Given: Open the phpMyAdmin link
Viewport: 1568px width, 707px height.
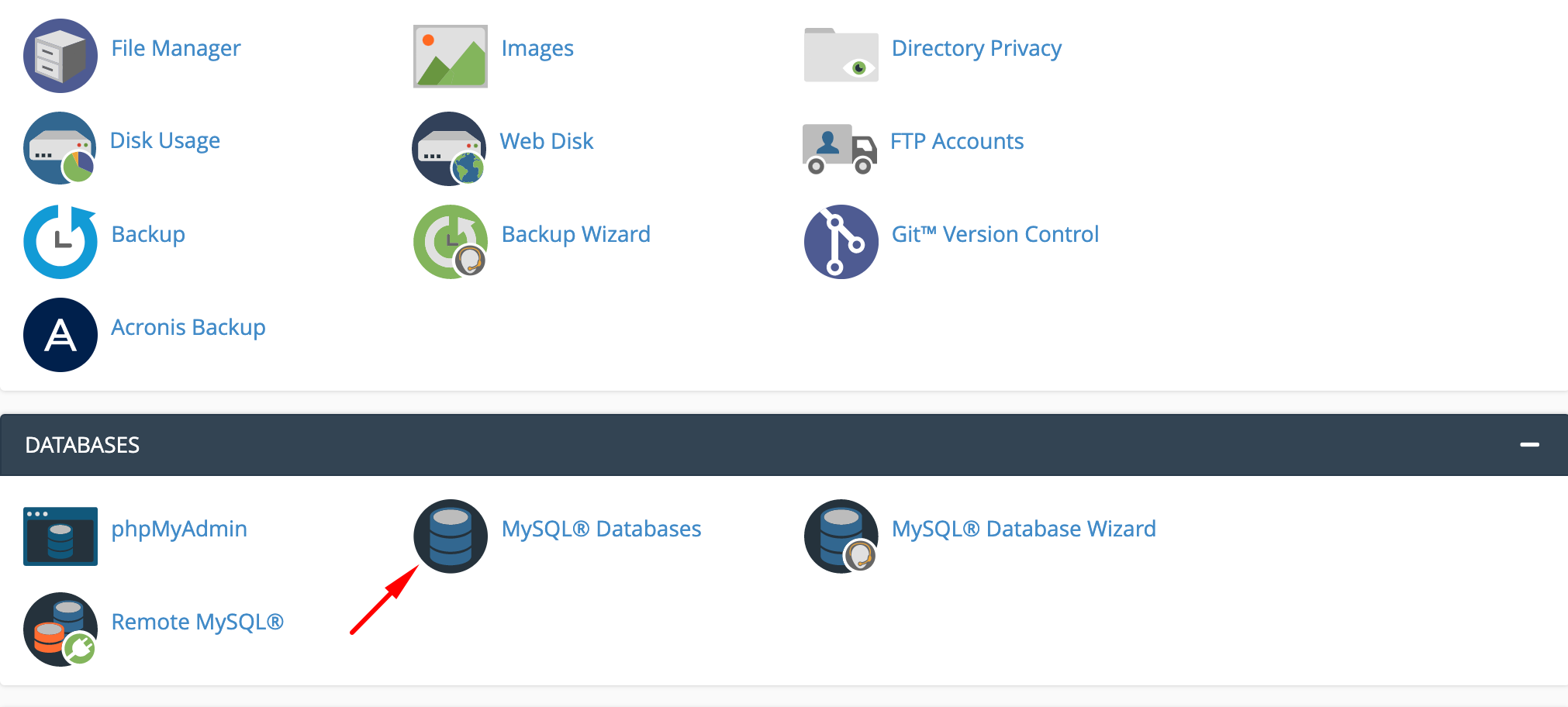Looking at the screenshot, I should pos(179,528).
